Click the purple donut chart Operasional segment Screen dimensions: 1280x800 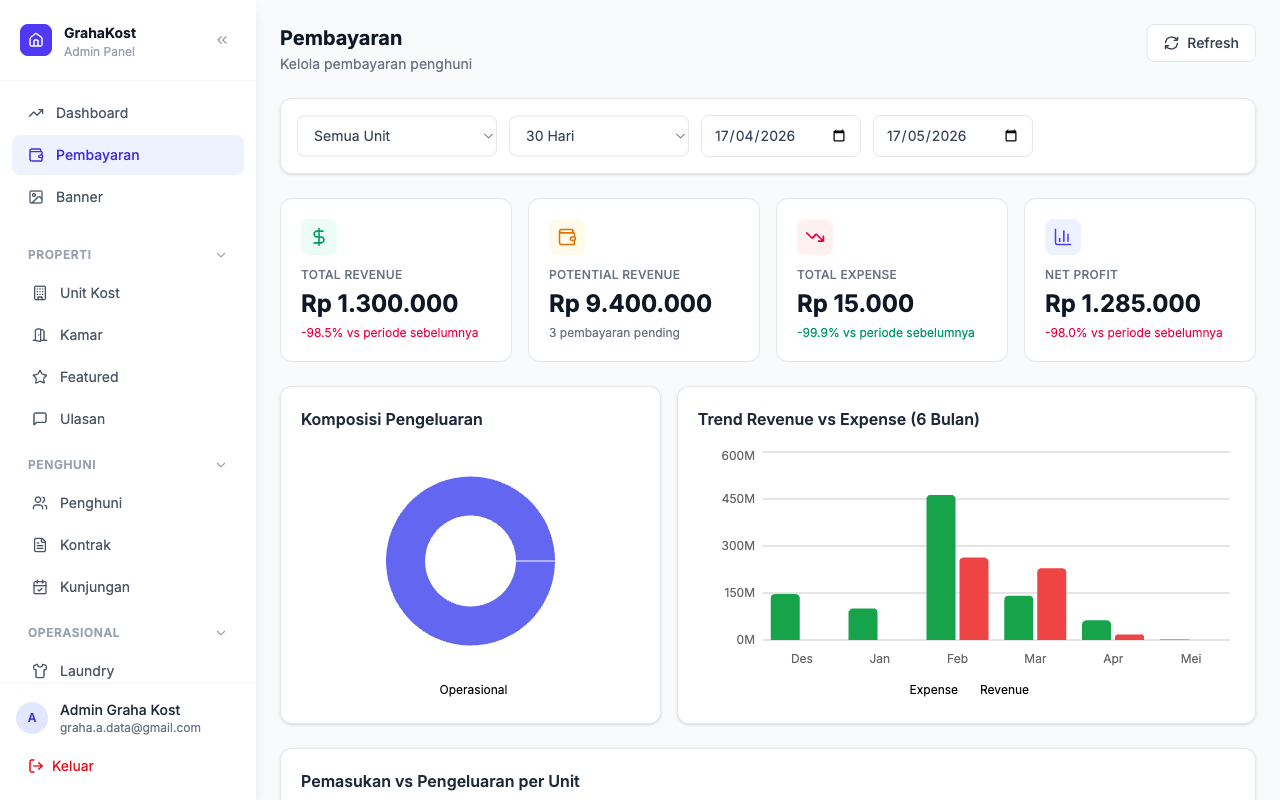tap(405, 560)
